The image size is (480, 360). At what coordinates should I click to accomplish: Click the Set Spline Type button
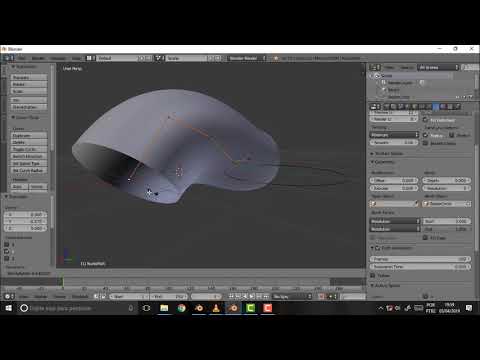[x=29, y=163]
